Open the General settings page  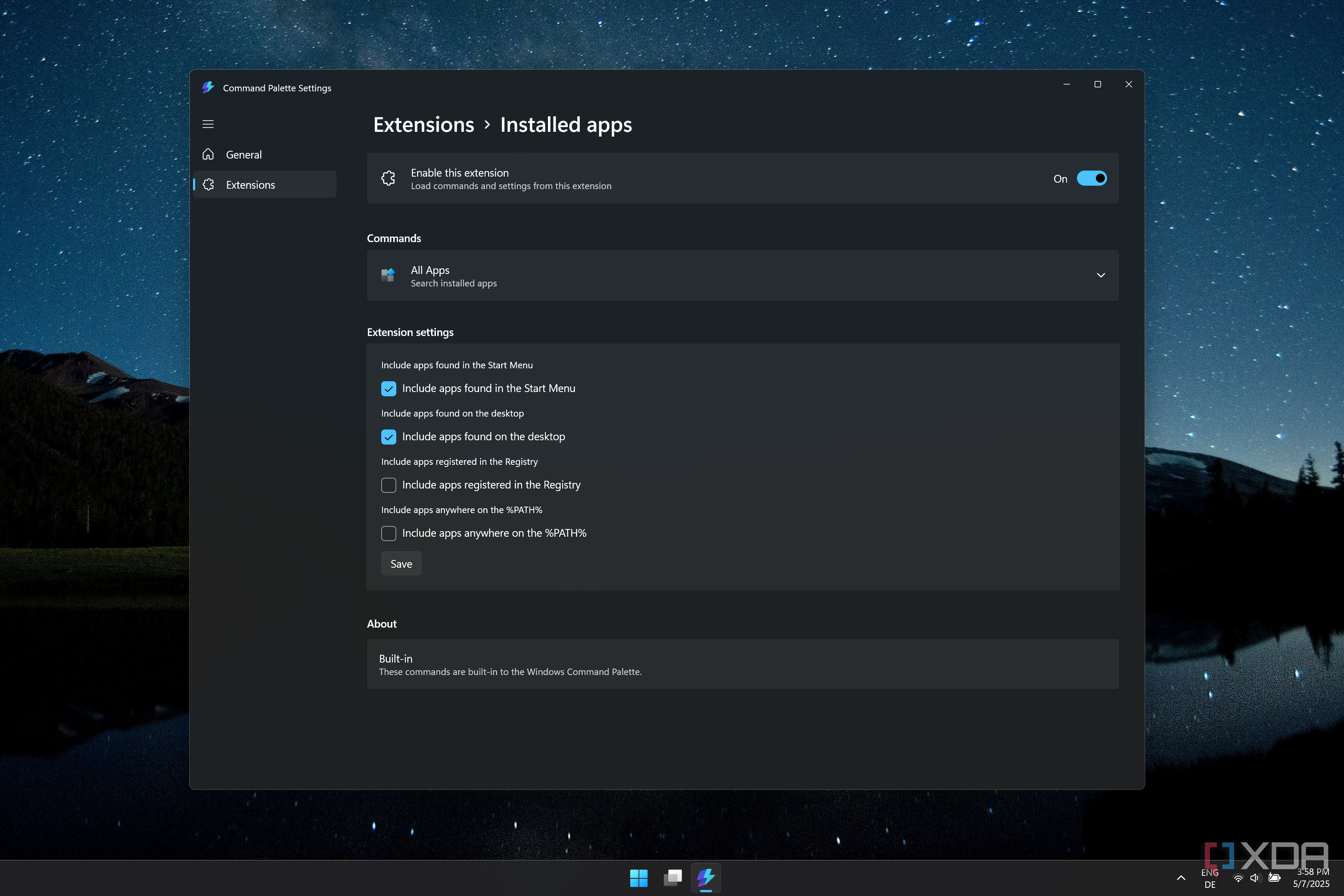point(264,154)
